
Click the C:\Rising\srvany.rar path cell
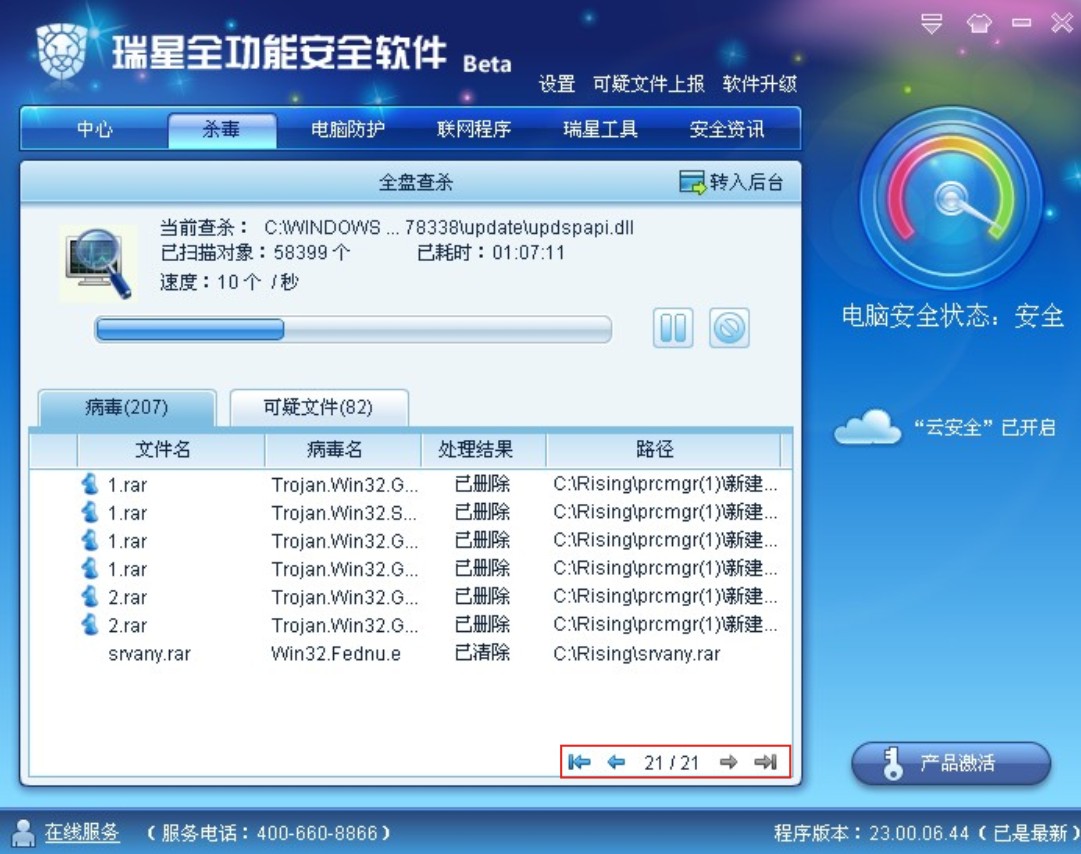click(636, 653)
